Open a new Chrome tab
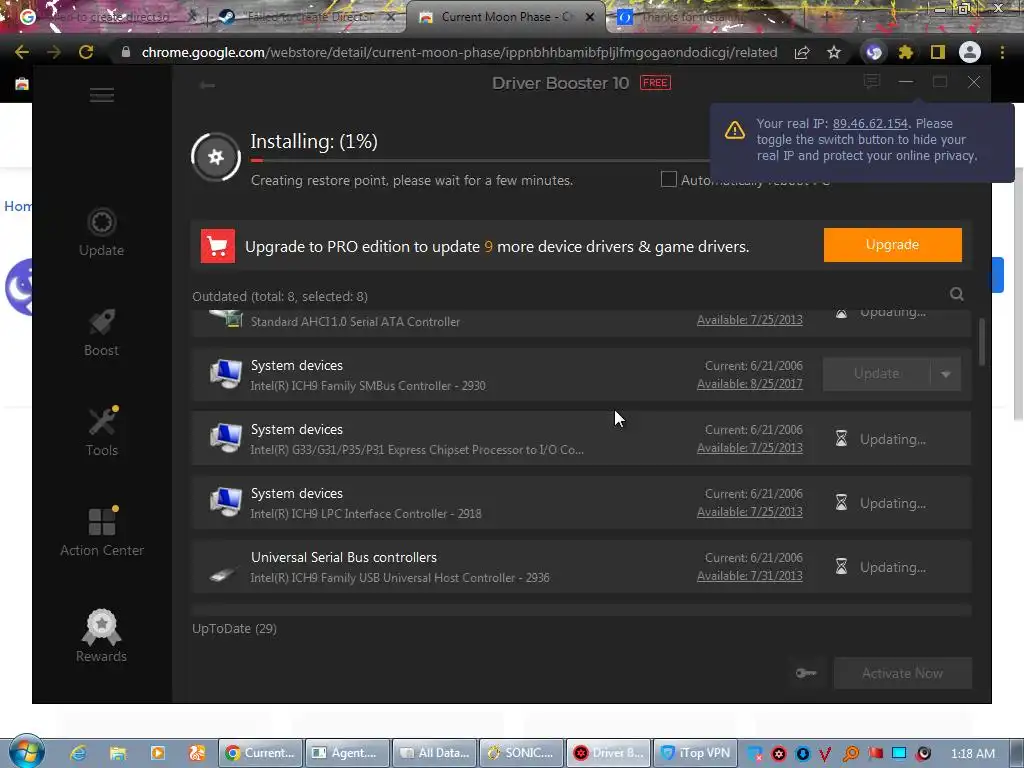The image size is (1024, 768). coord(826,18)
